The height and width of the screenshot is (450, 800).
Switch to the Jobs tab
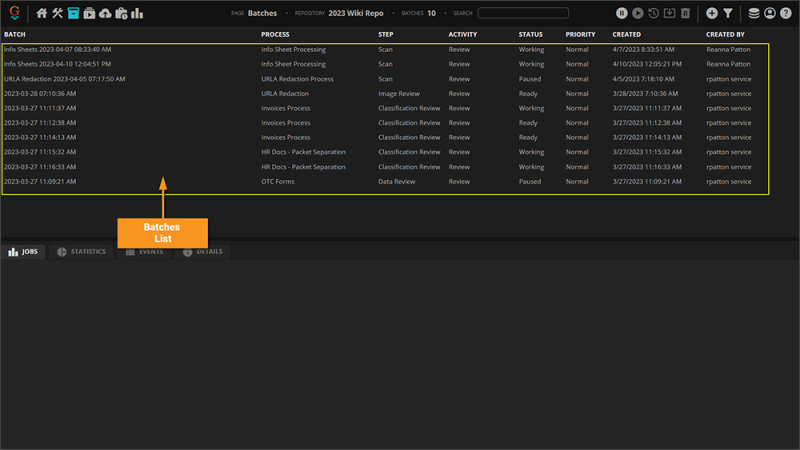pos(23,252)
